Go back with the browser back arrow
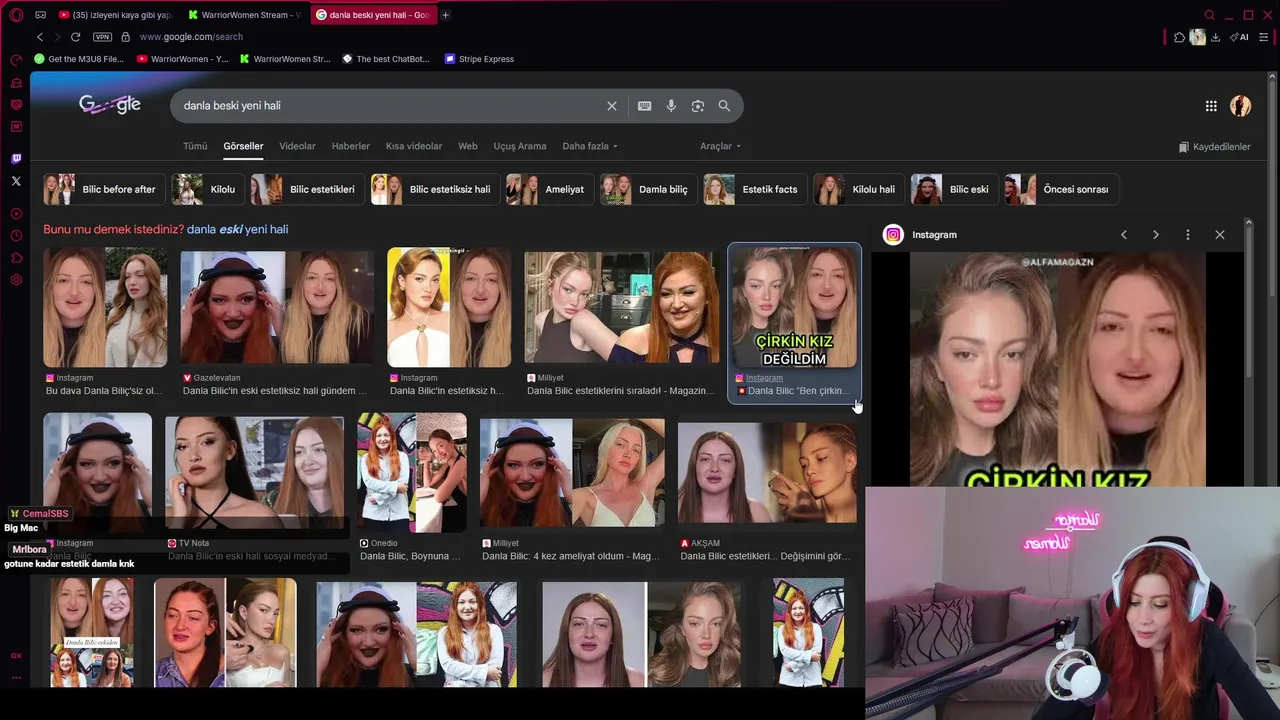The width and height of the screenshot is (1280, 720). tap(40, 37)
